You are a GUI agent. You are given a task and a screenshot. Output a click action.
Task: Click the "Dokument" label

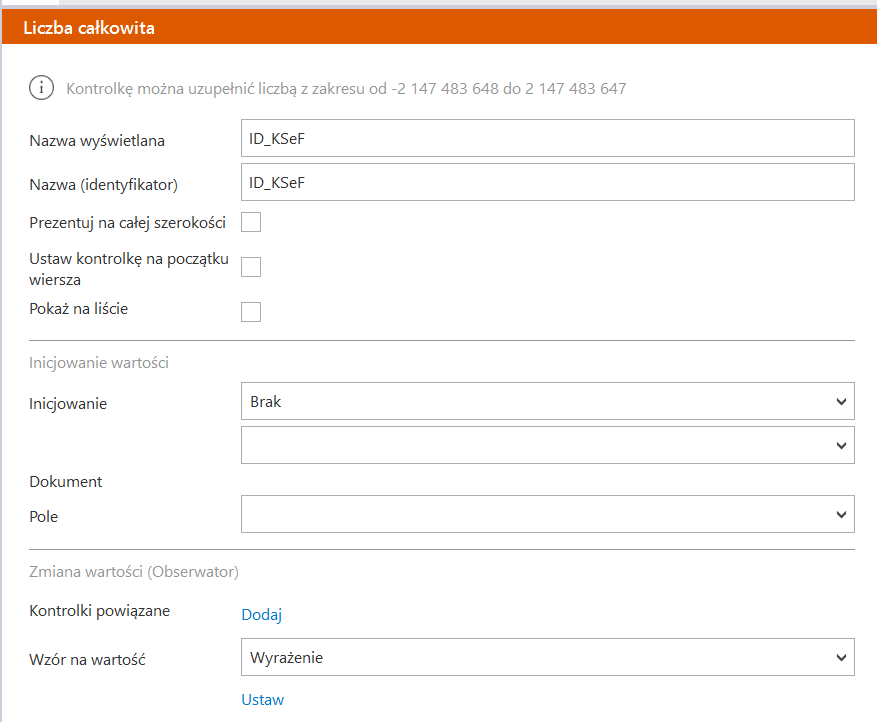click(66, 481)
